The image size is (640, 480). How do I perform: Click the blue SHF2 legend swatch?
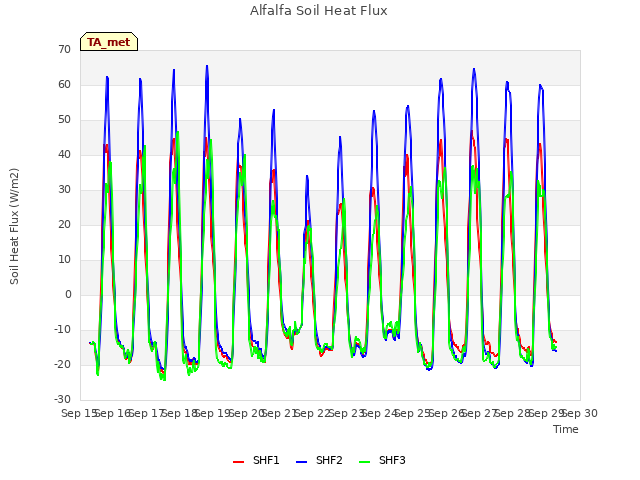(x=301, y=462)
